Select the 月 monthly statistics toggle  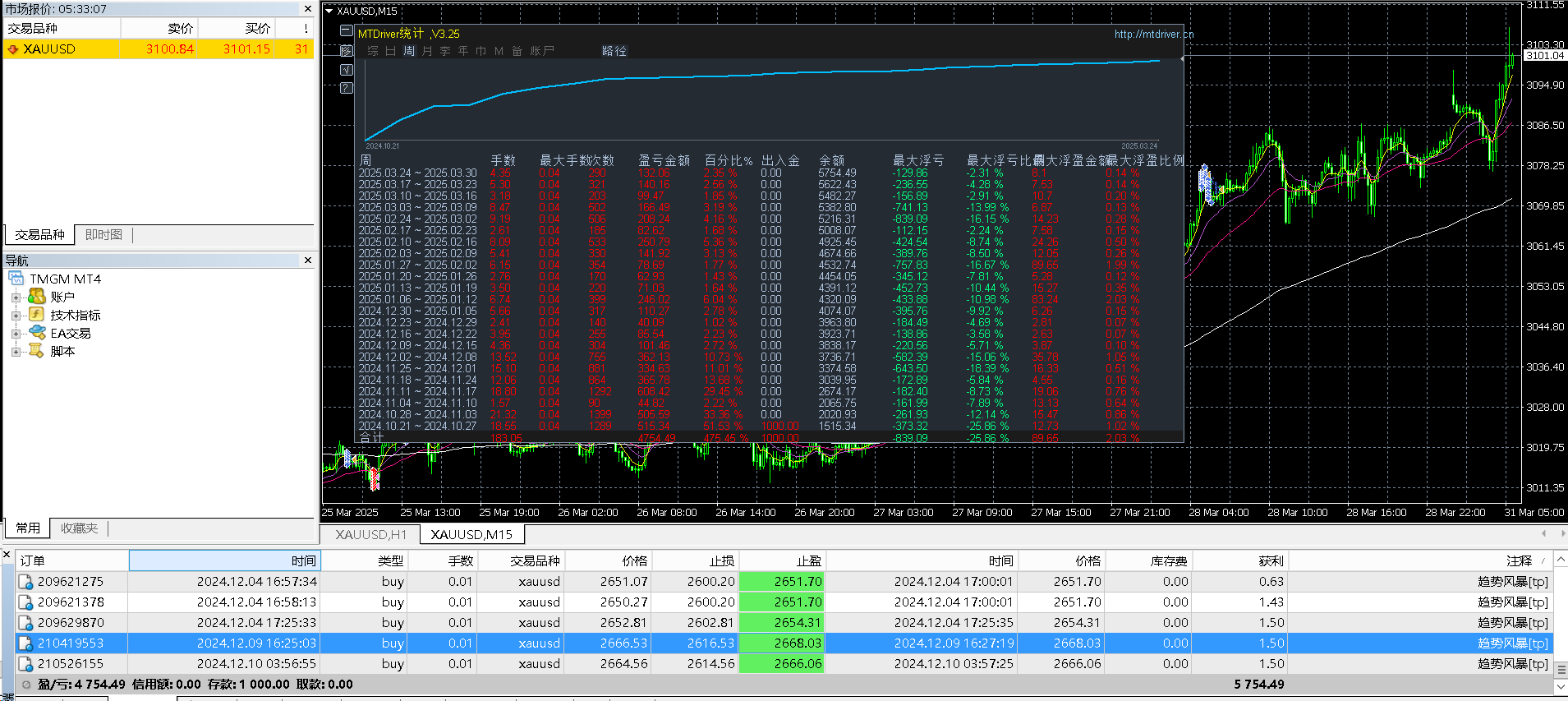click(427, 51)
